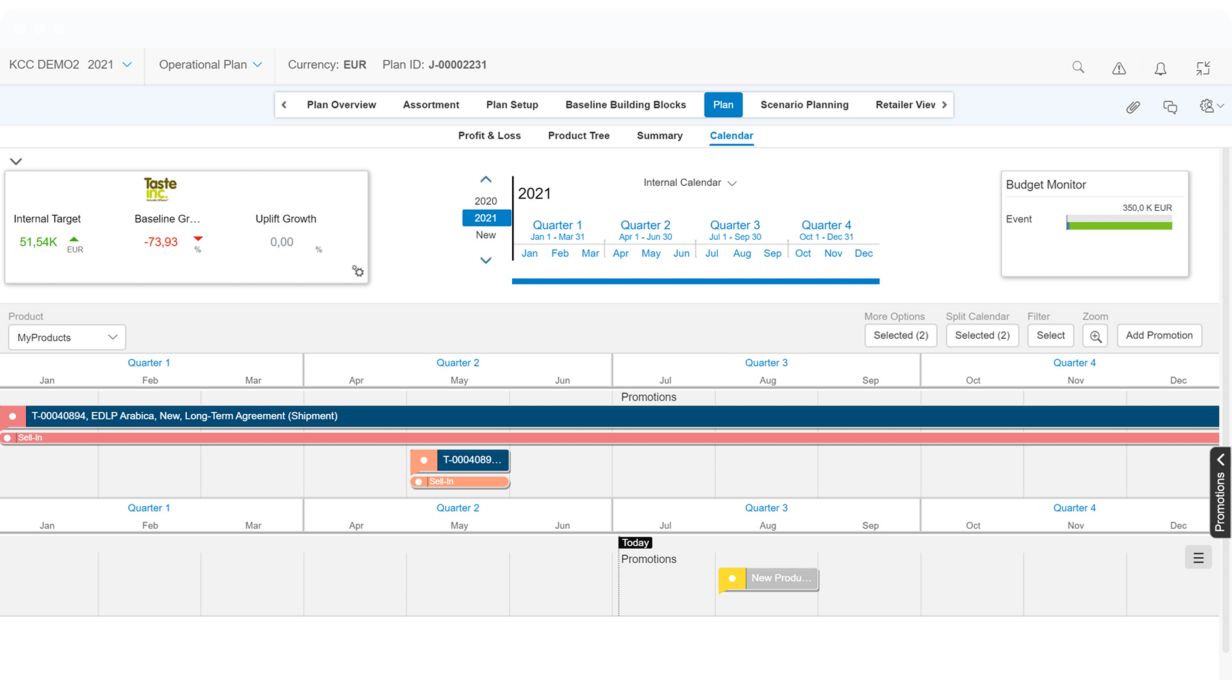
Task: Open the Internal Calendar dropdown
Action: [x=690, y=183]
